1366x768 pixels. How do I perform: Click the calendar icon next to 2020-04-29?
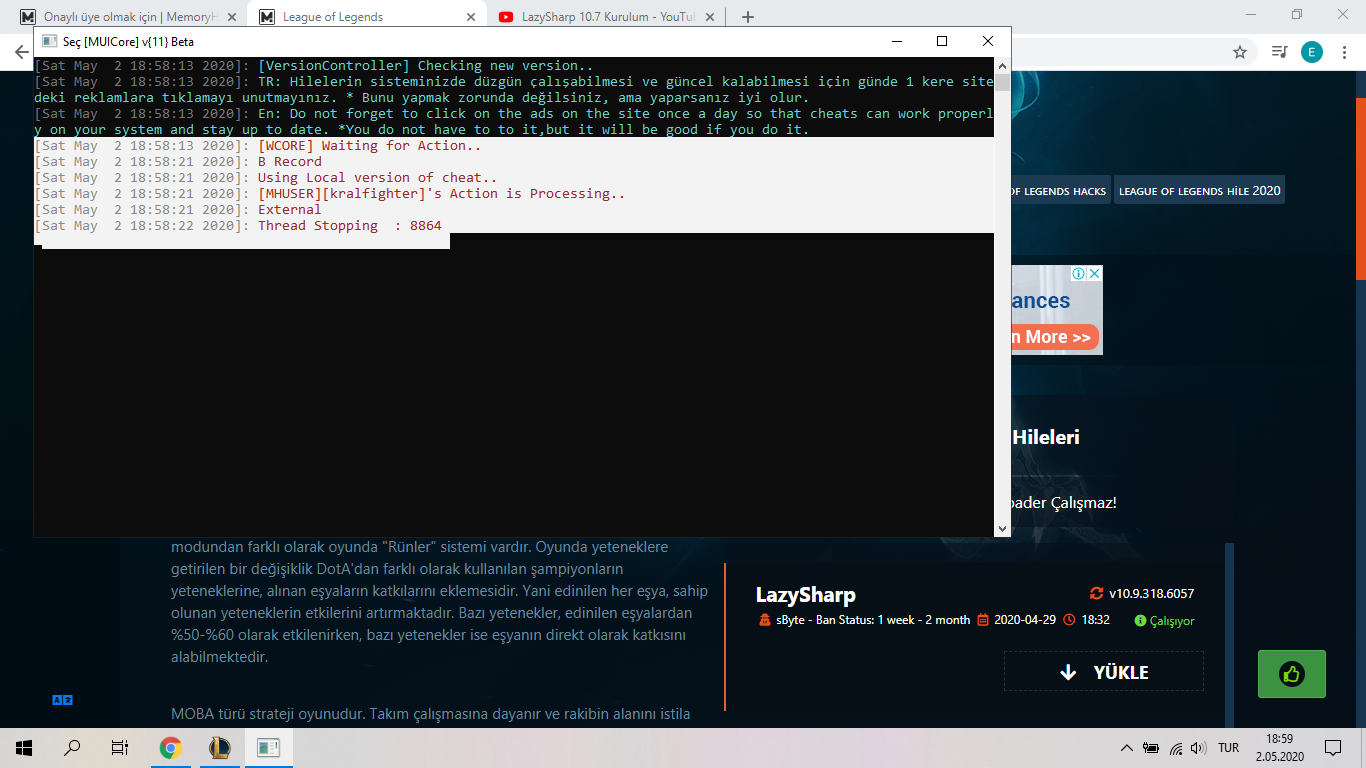[x=983, y=620]
